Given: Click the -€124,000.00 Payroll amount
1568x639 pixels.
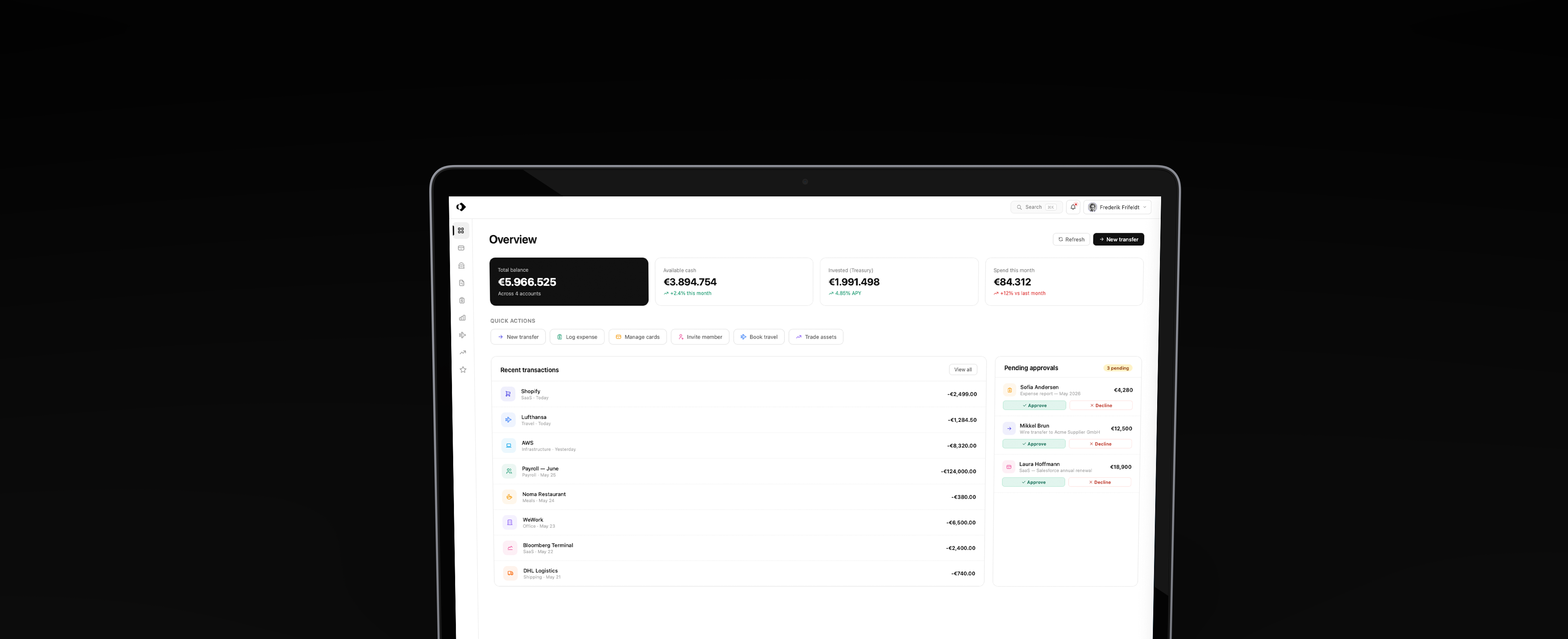Looking at the screenshot, I should (958, 471).
